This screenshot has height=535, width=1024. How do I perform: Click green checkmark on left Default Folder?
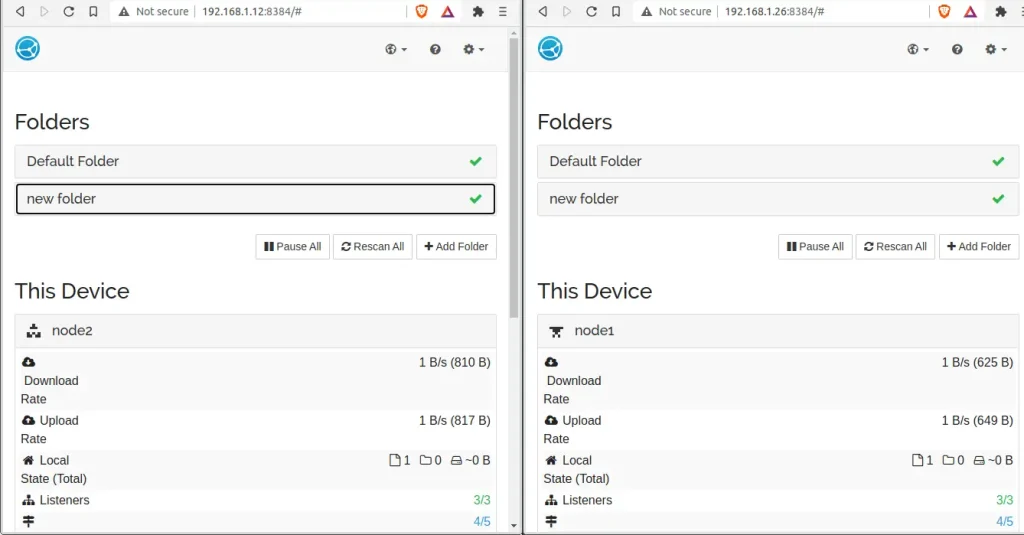click(475, 161)
